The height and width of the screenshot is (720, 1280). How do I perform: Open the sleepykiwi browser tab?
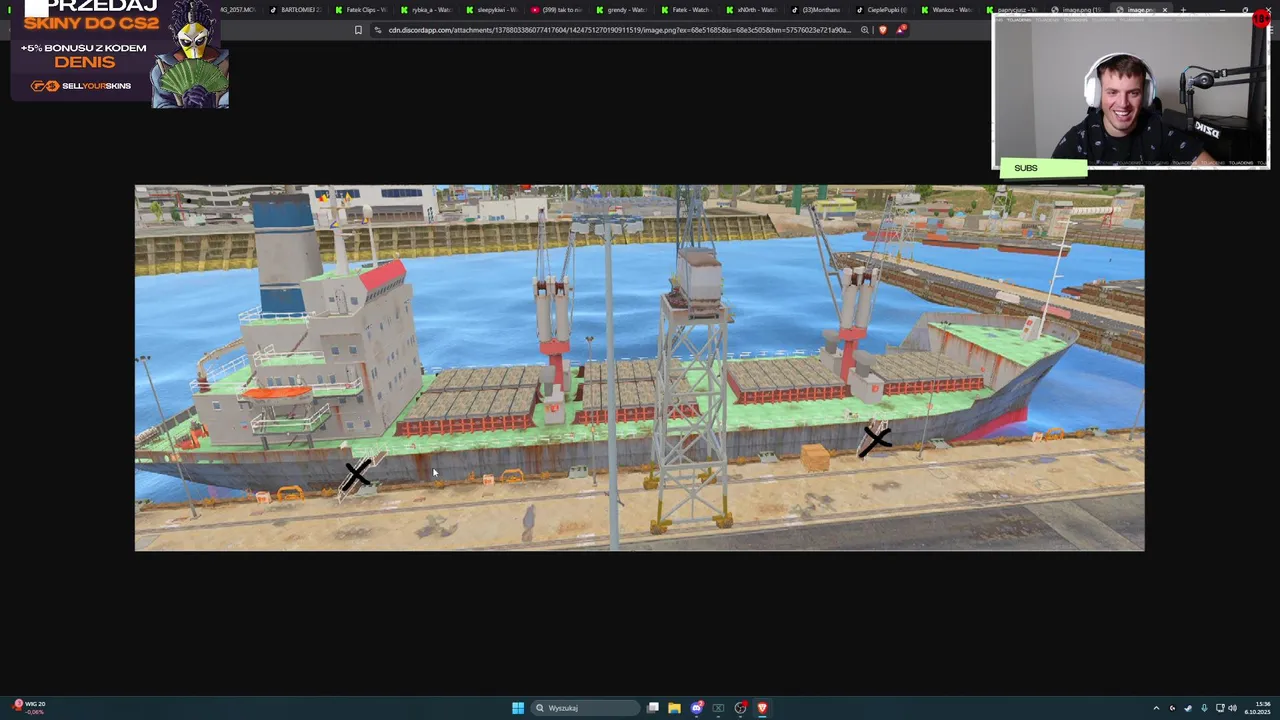coord(491,10)
